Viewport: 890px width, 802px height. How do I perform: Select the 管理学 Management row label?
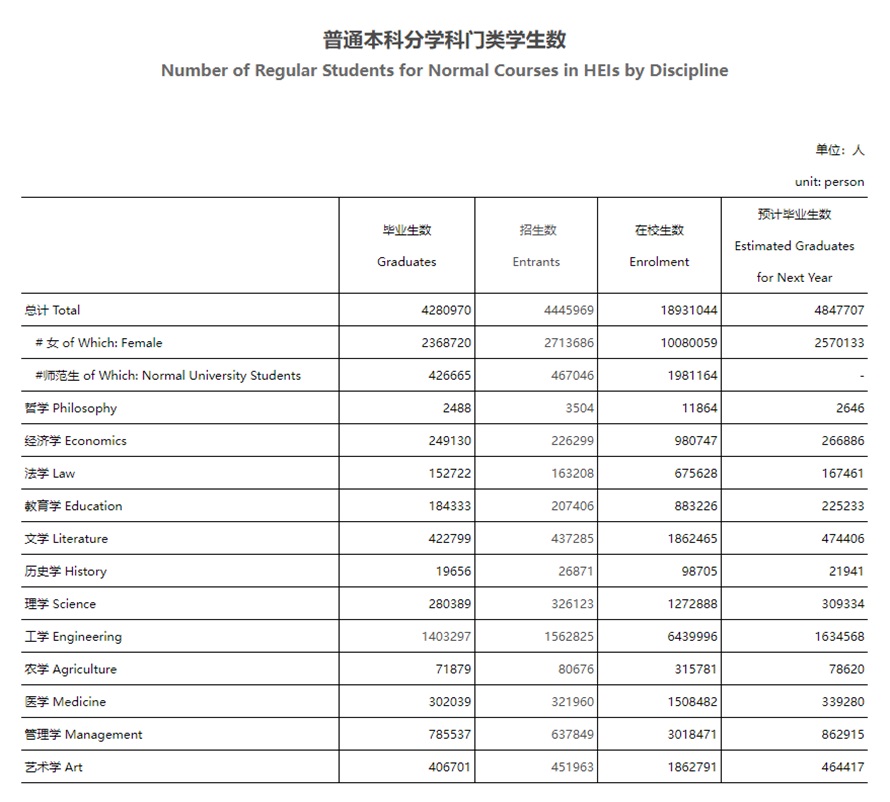pyautogui.click(x=83, y=734)
